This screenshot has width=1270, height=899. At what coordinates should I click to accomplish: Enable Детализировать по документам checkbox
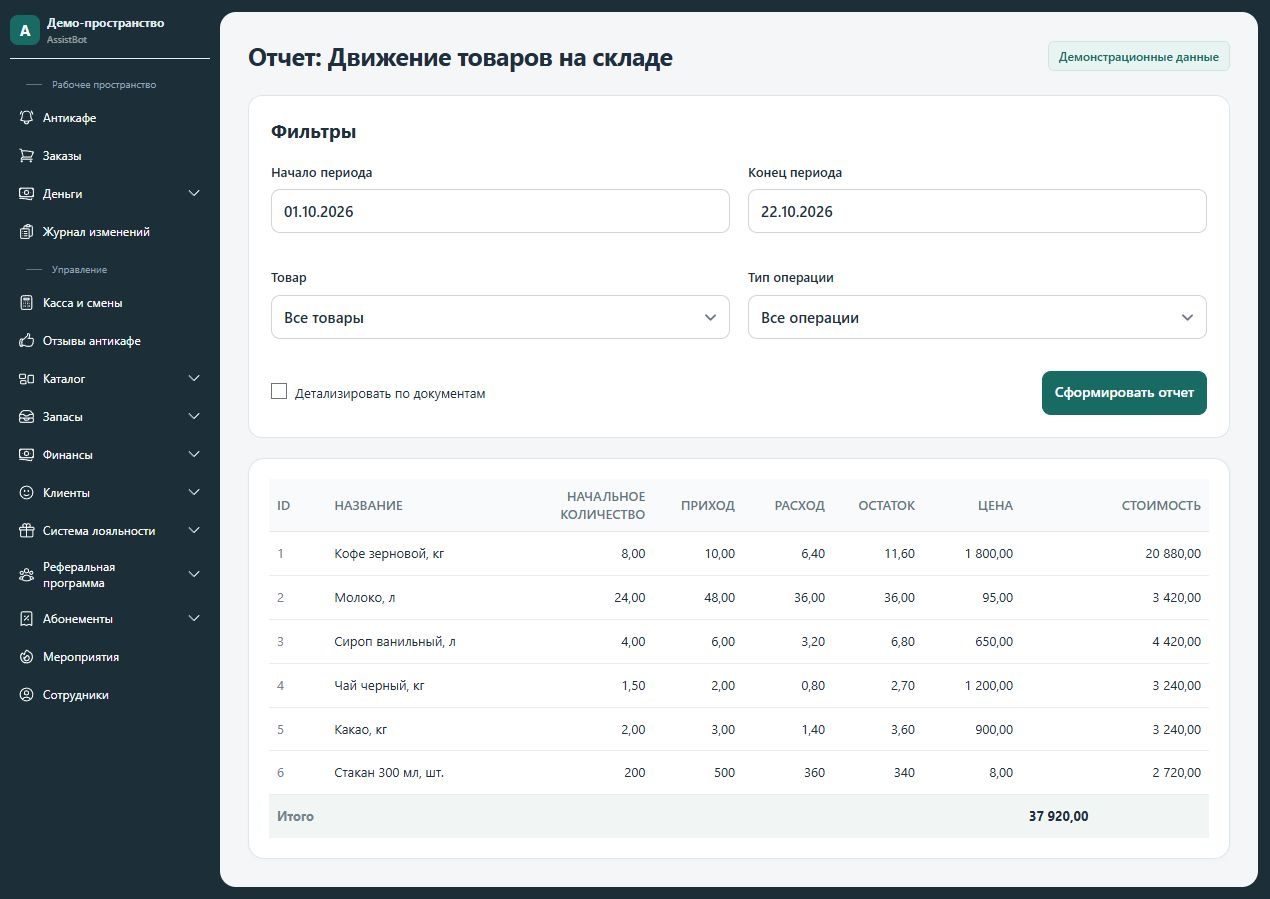[x=279, y=391]
